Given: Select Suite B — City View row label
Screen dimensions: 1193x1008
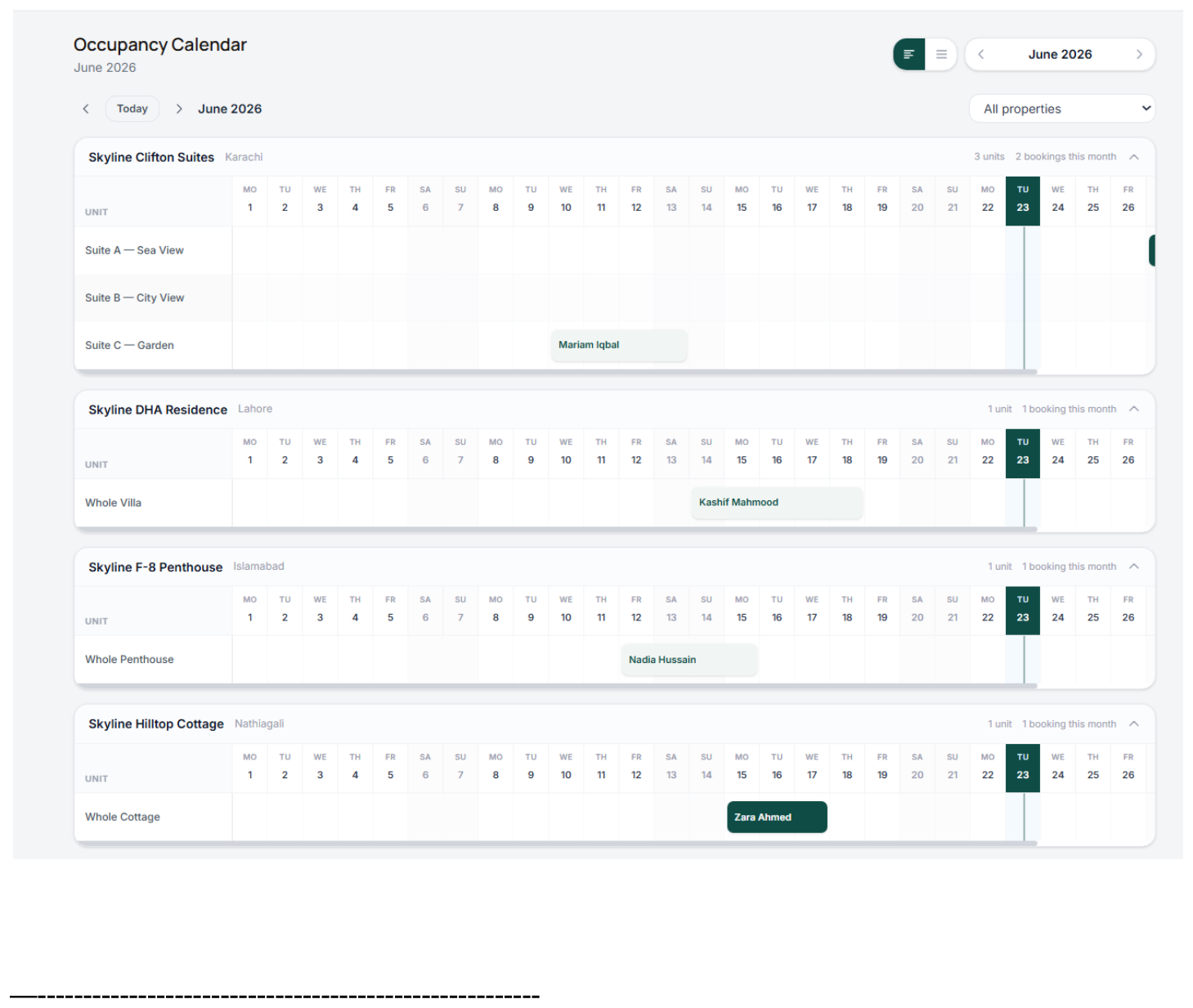Looking at the screenshot, I should click(x=134, y=298).
